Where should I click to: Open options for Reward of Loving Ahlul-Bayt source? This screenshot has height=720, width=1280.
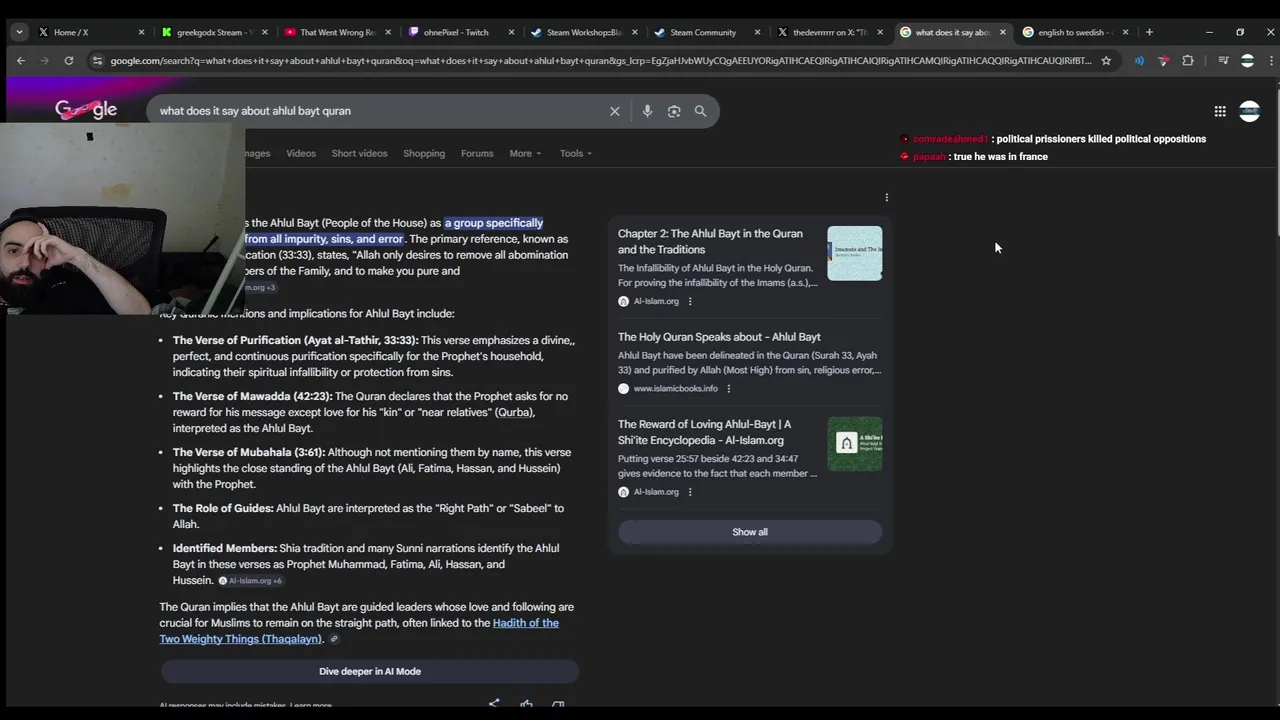(x=689, y=492)
